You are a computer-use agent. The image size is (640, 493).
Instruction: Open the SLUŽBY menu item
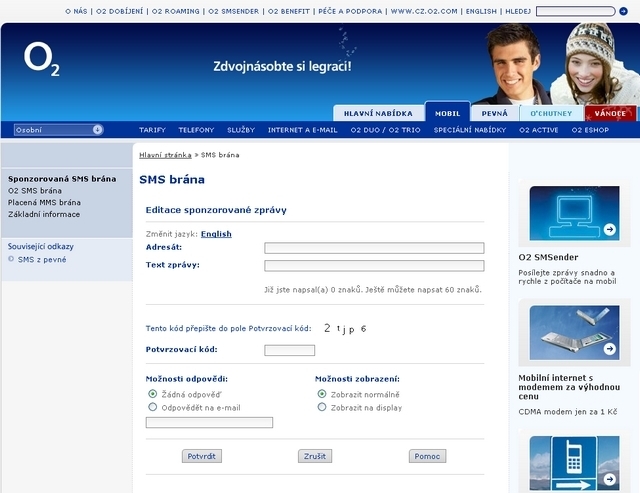coord(241,130)
